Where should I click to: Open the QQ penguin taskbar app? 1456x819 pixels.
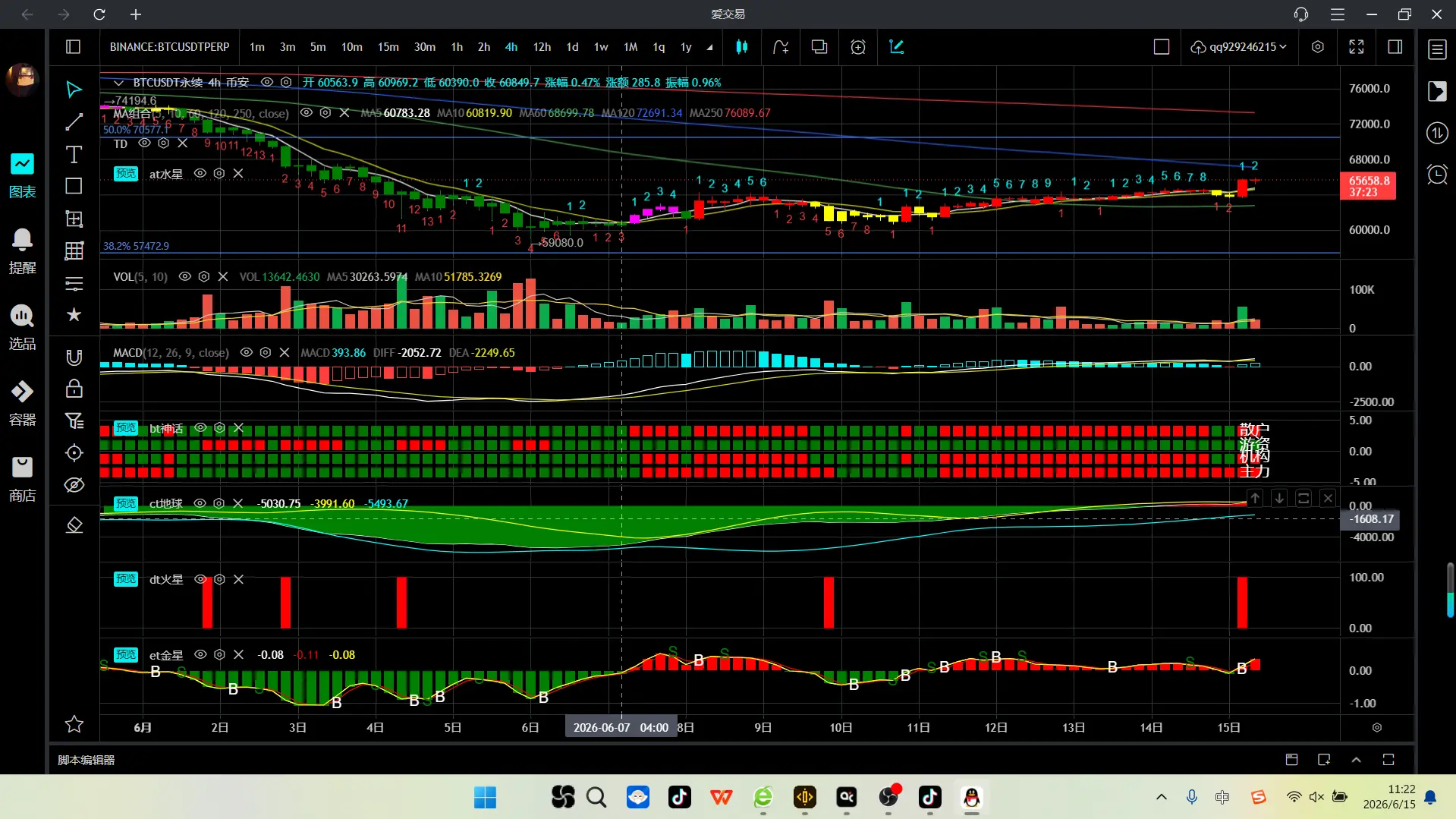(x=971, y=797)
